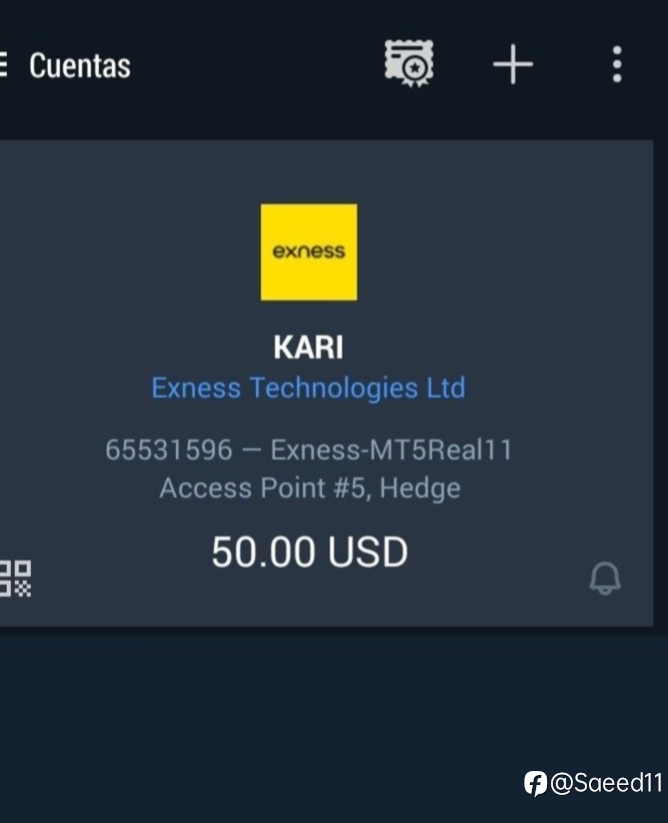Open the hamburger menu beside Cuentas
668x823 pixels.
coord(3,65)
